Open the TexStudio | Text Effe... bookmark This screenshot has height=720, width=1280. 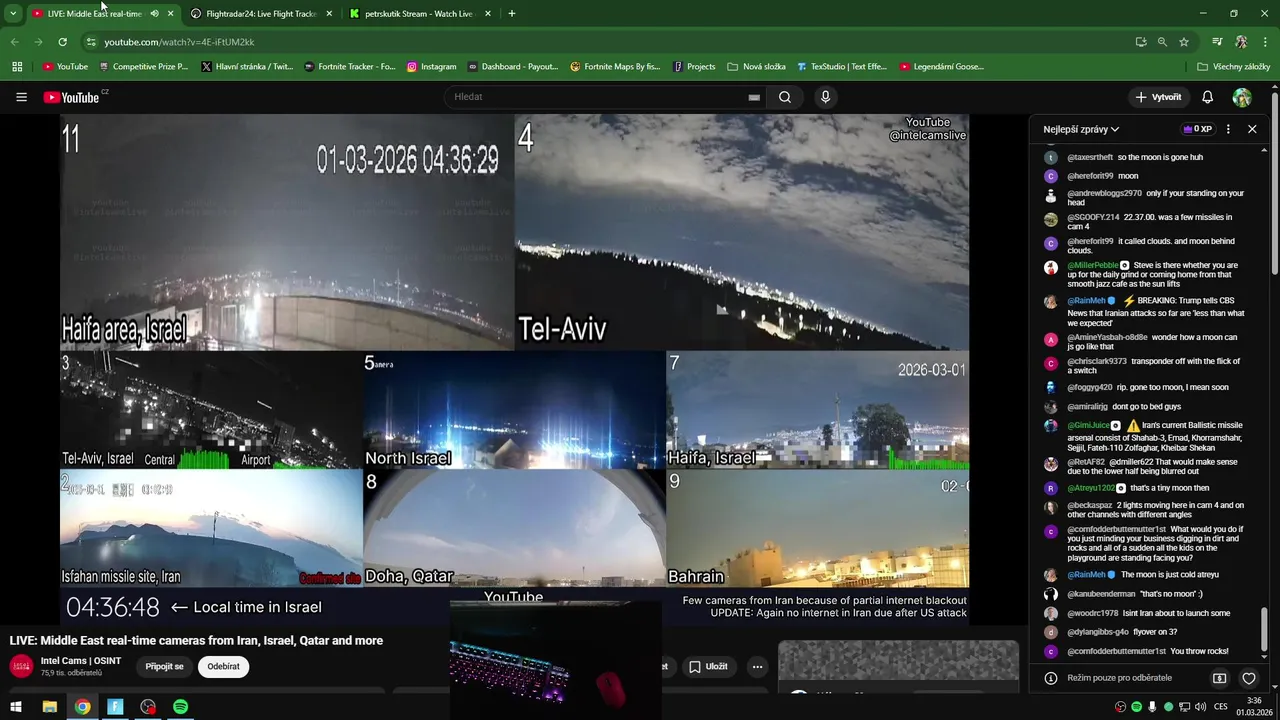point(841,67)
